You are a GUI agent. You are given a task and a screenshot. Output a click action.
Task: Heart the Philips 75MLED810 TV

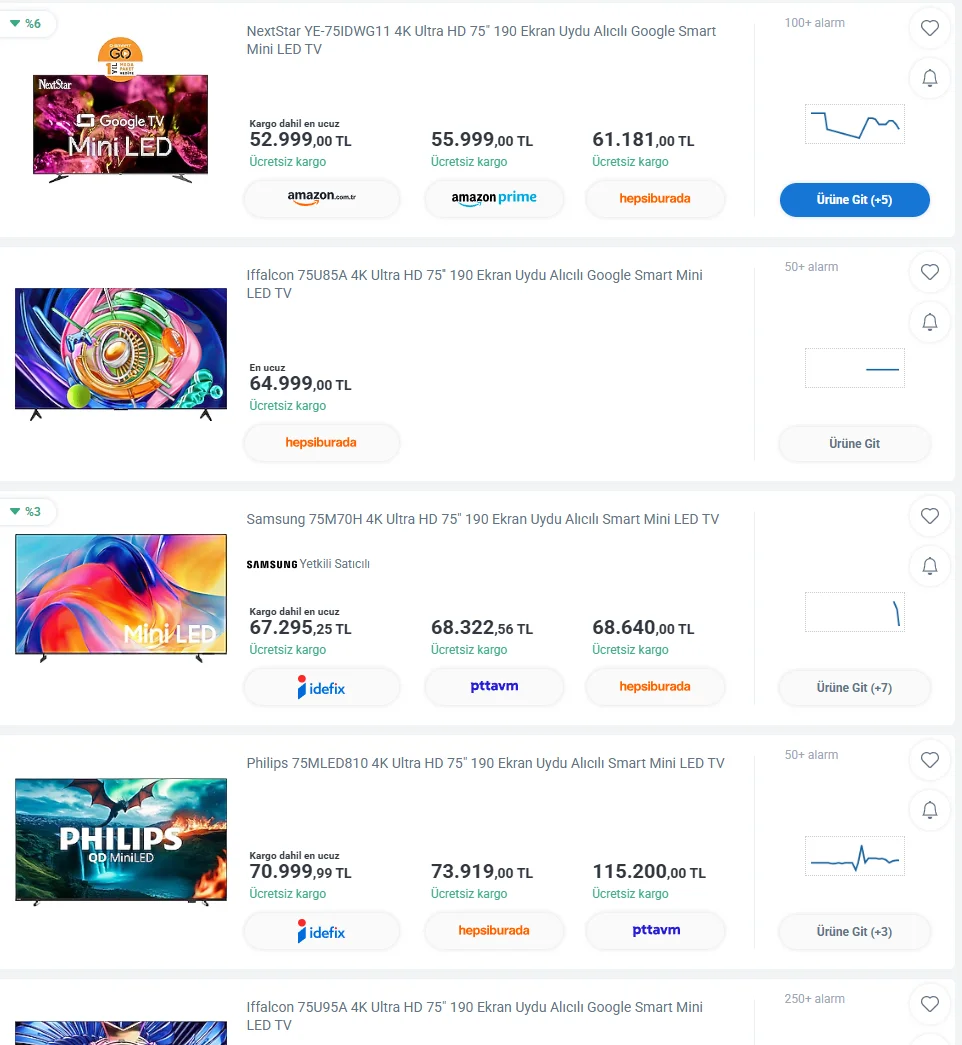pyautogui.click(x=929, y=760)
